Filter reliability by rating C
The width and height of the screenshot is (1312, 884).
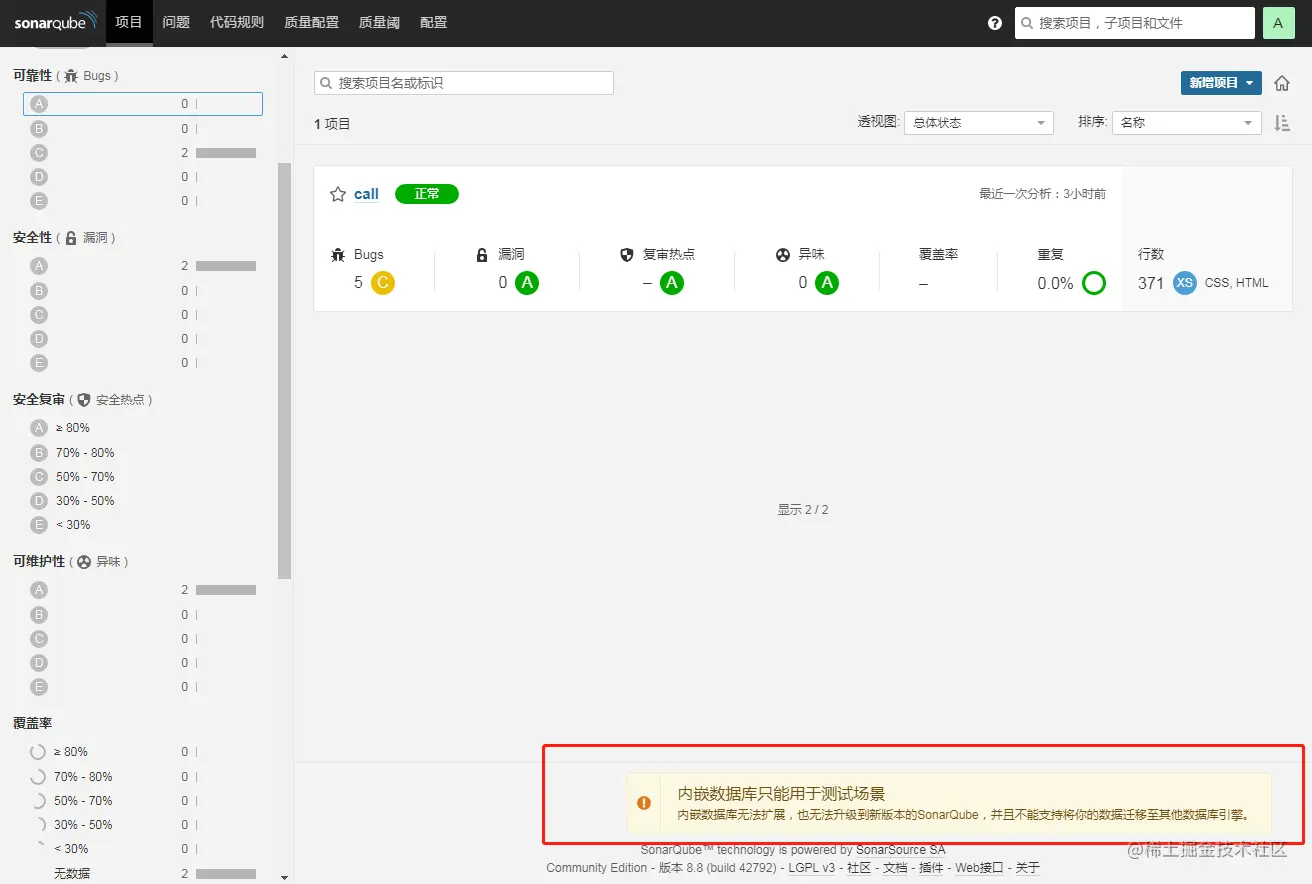[143, 153]
